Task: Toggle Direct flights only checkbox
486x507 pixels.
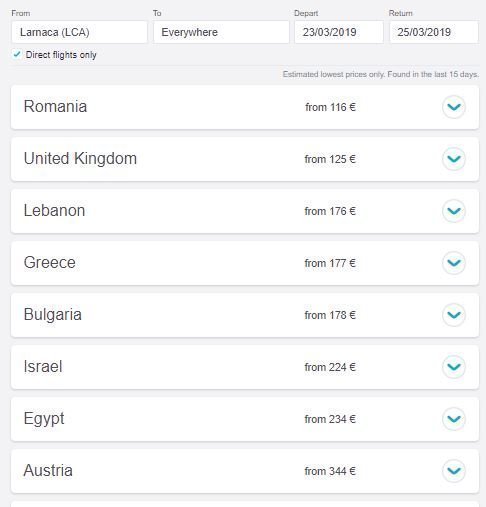Action: [x=17, y=54]
